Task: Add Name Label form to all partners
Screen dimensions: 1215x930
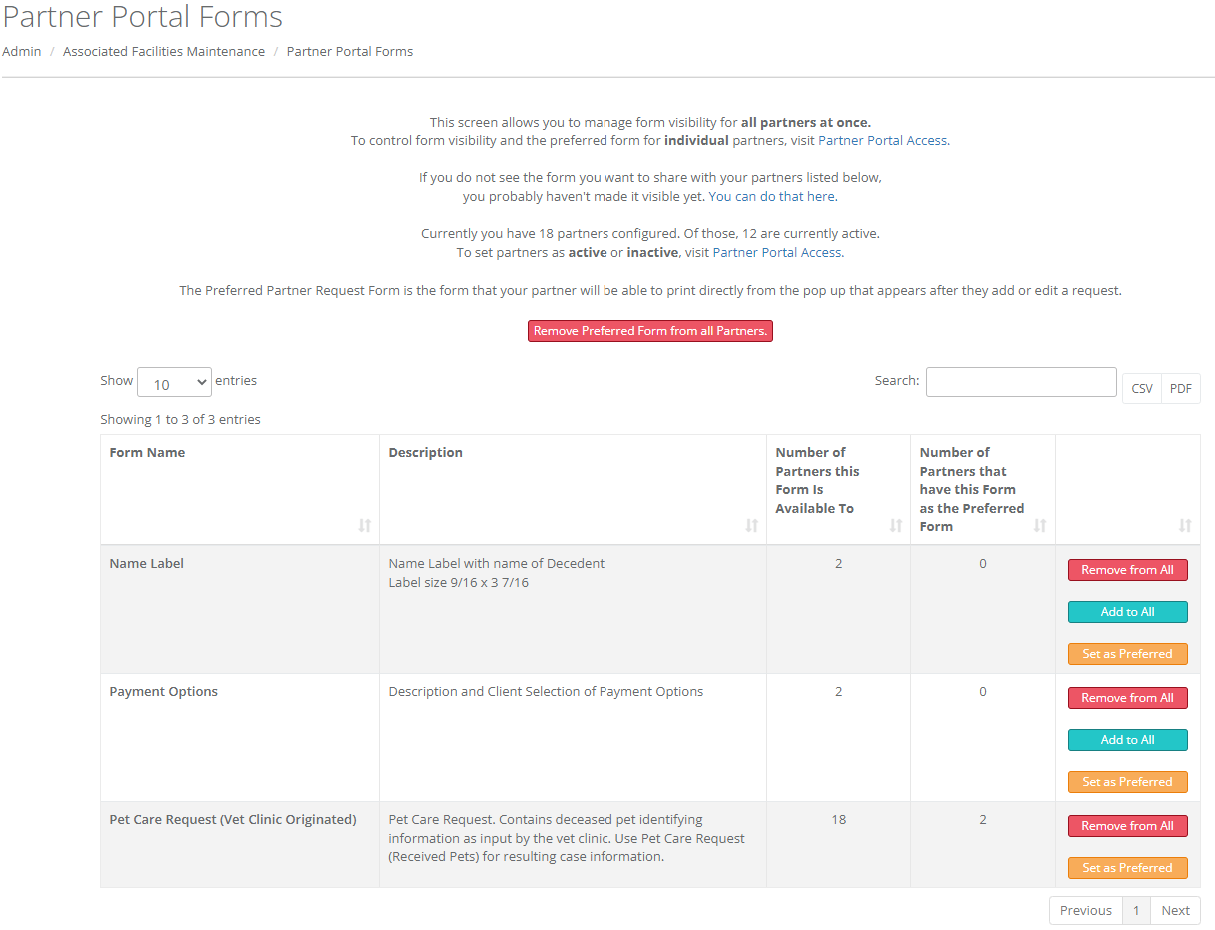Action: point(1127,612)
